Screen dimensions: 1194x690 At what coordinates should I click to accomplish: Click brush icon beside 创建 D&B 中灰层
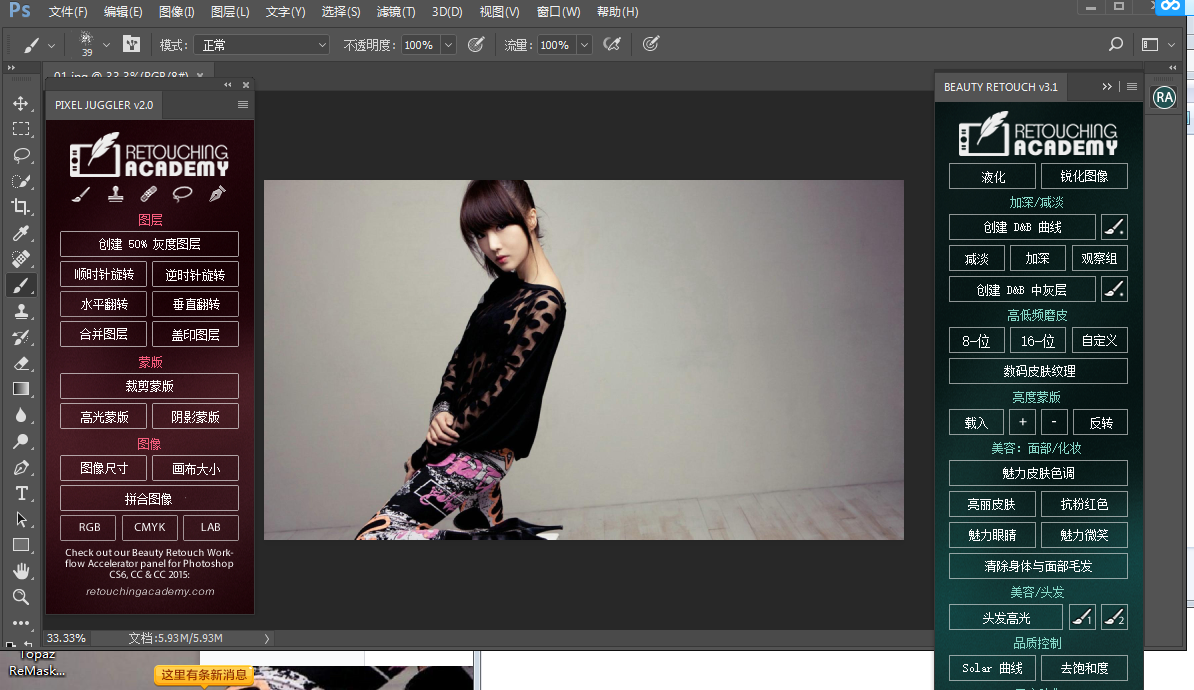(1114, 289)
